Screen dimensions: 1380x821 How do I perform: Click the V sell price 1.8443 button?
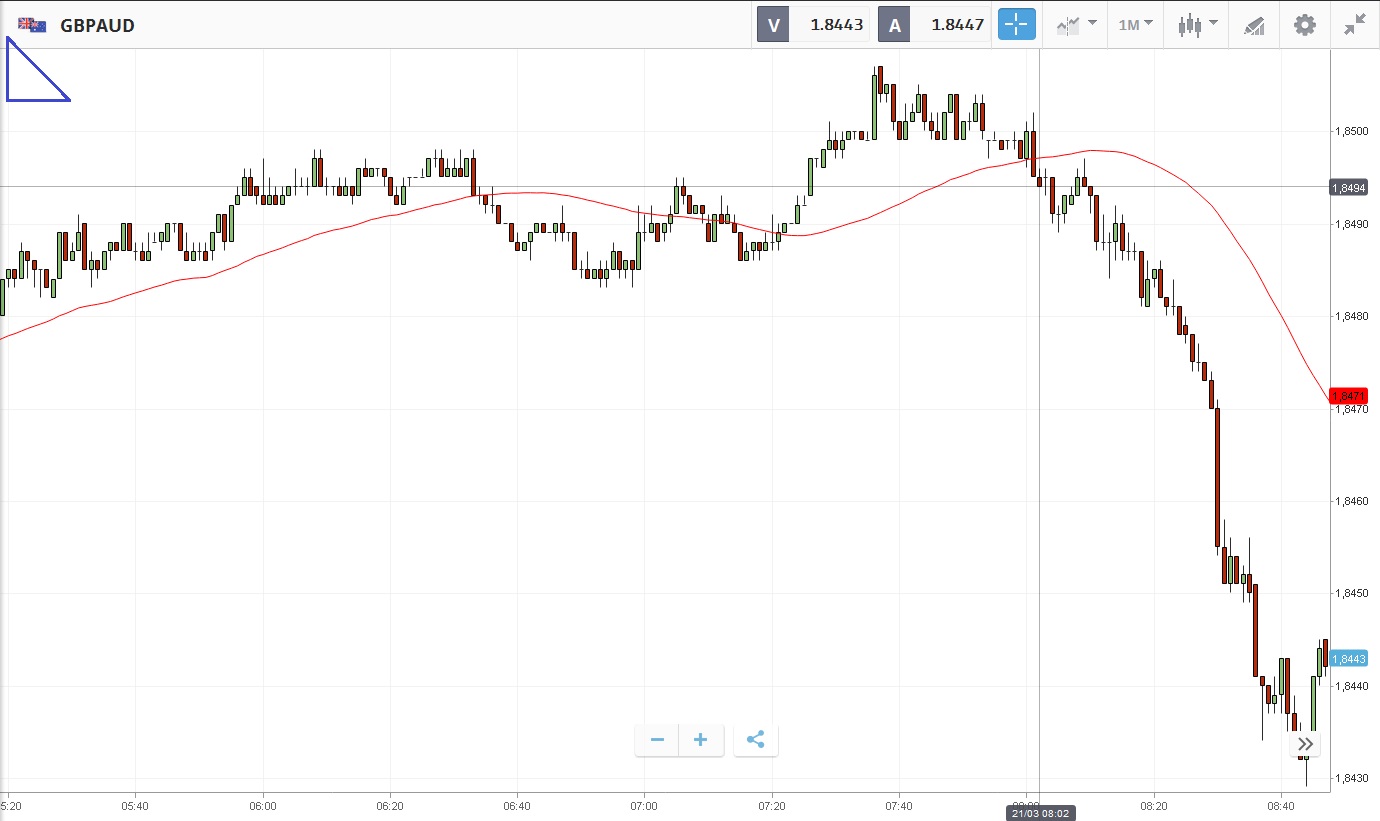point(813,25)
